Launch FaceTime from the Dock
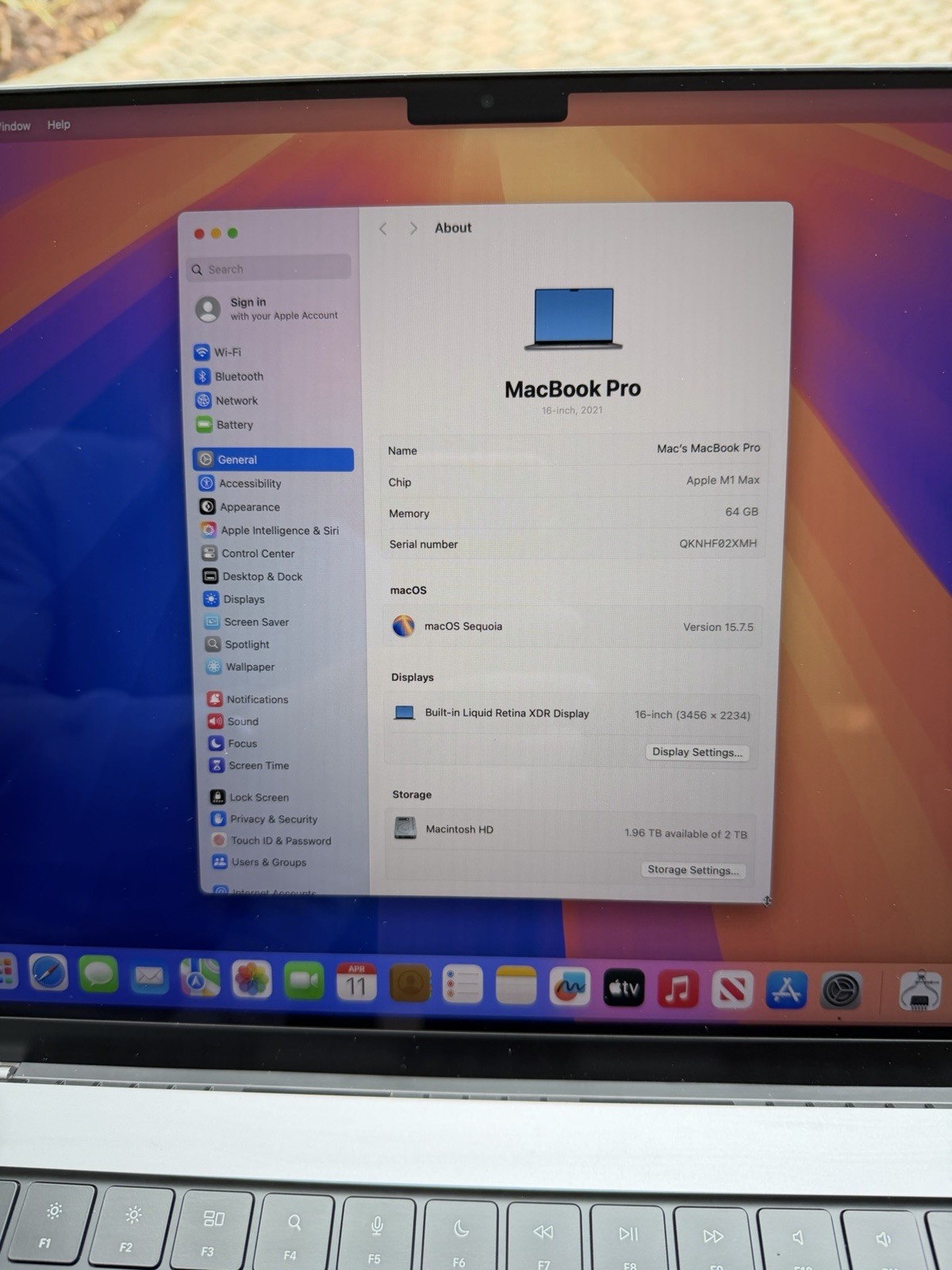This screenshot has height=1270, width=952. [304, 981]
